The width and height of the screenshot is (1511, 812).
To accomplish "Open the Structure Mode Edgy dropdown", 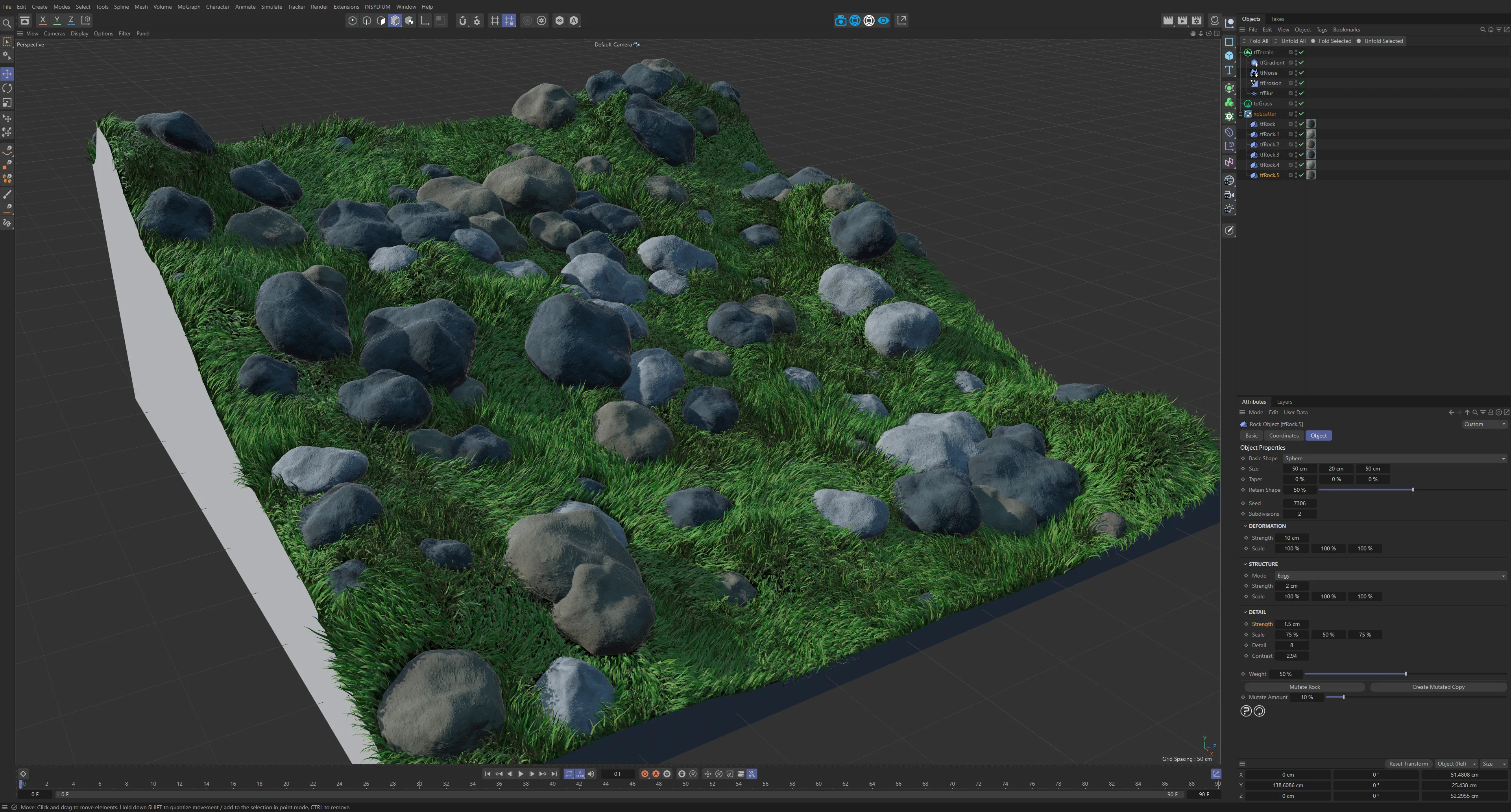I will 1389,576.
